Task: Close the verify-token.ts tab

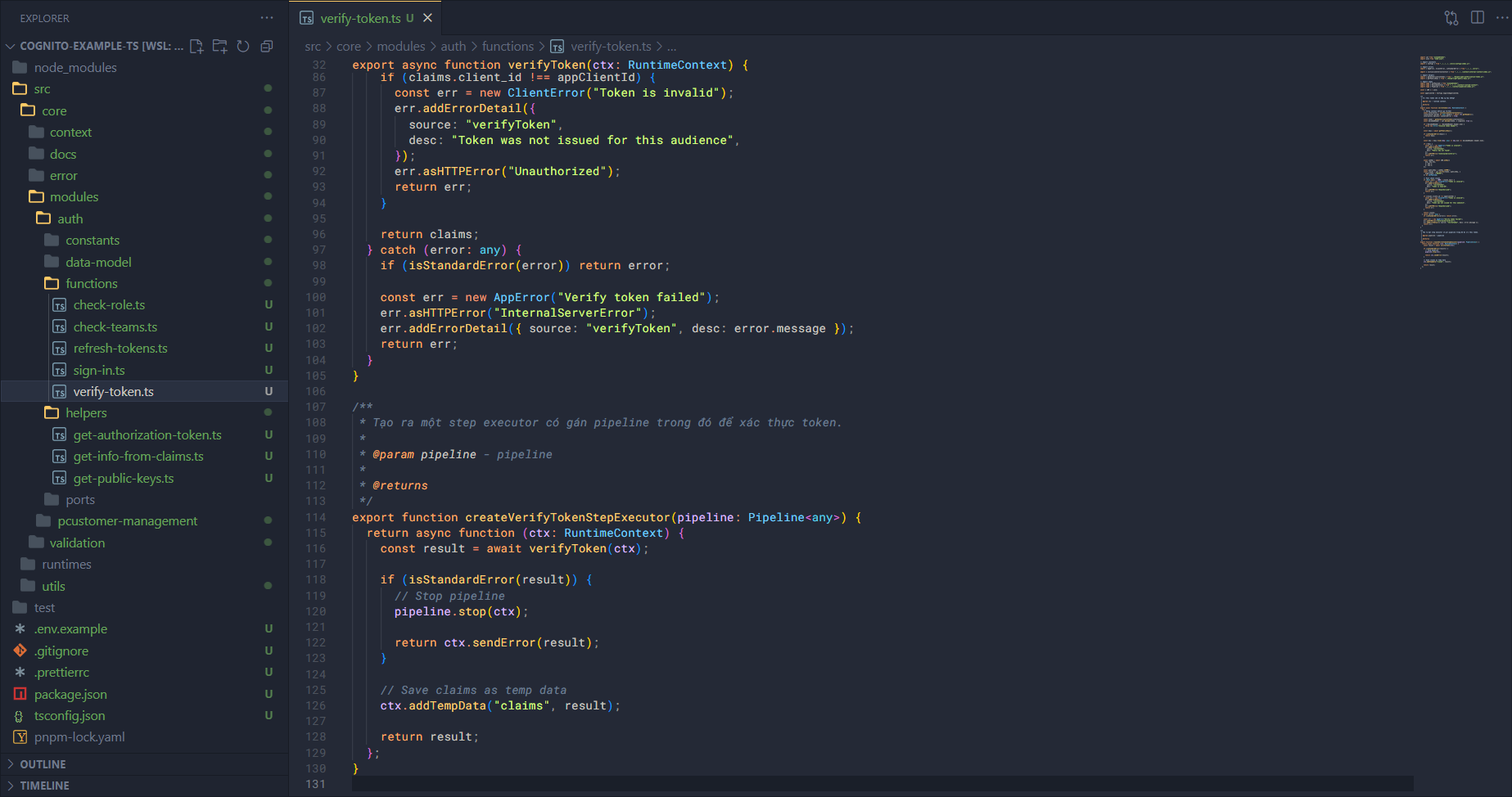Action: (x=427, y=18)
